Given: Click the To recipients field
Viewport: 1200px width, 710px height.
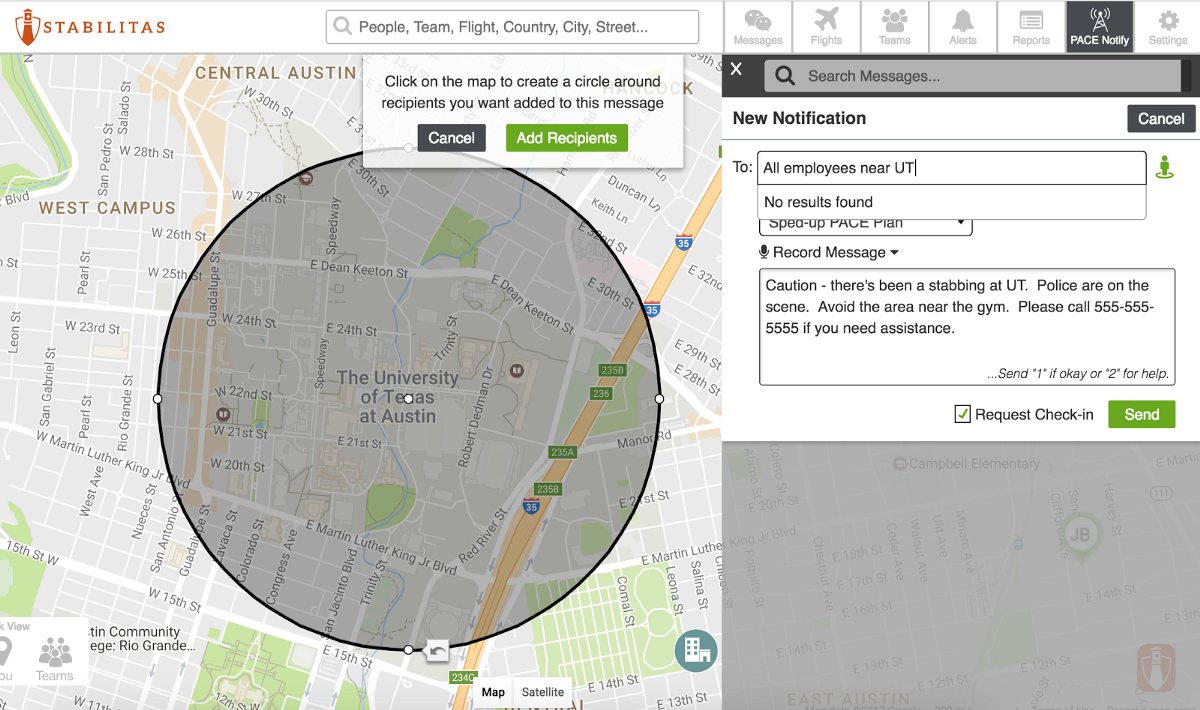Looking at the screenshot, I should (951, 168).
